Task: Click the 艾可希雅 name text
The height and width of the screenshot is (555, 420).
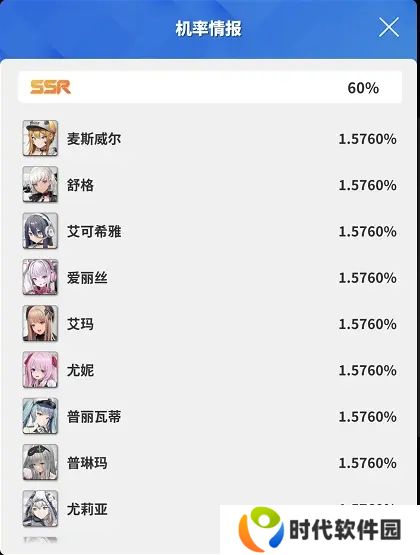Action: (94, 231)
